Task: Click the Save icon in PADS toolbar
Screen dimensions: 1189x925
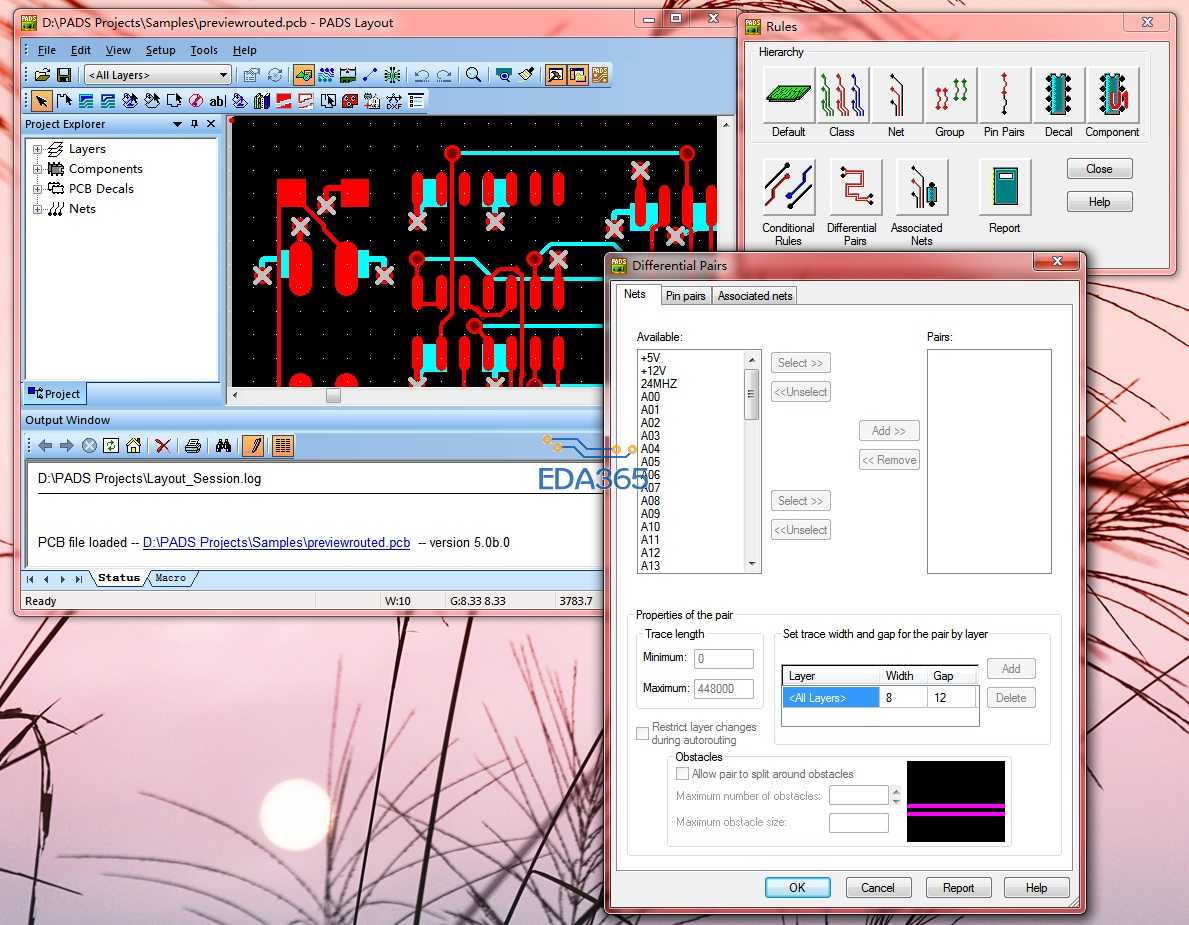Action: [64, 75]
